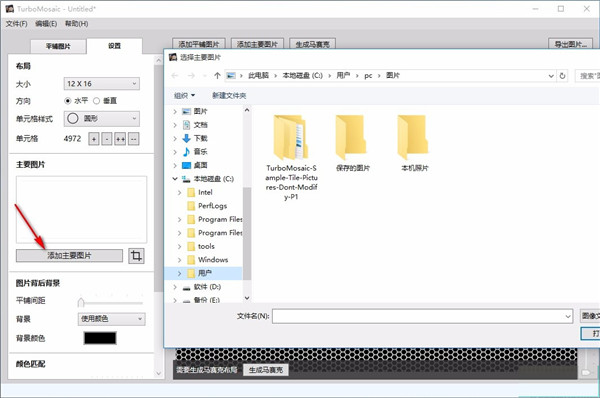Expand the 图片 tree node chevron
Image resolution: width=600 pixels, height=398 pixels.
tap(175, 111)
